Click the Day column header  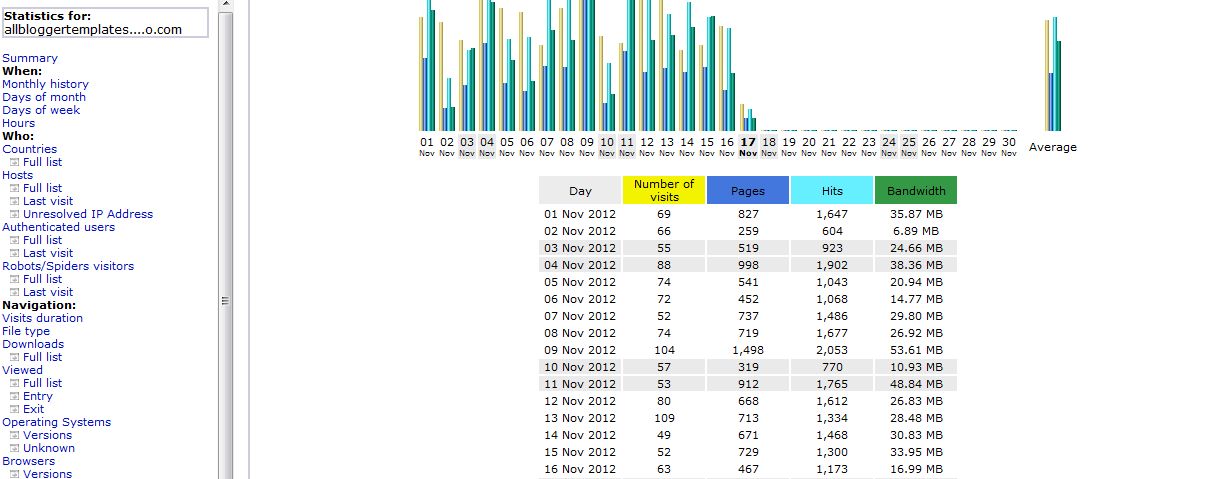coord(580,190)
